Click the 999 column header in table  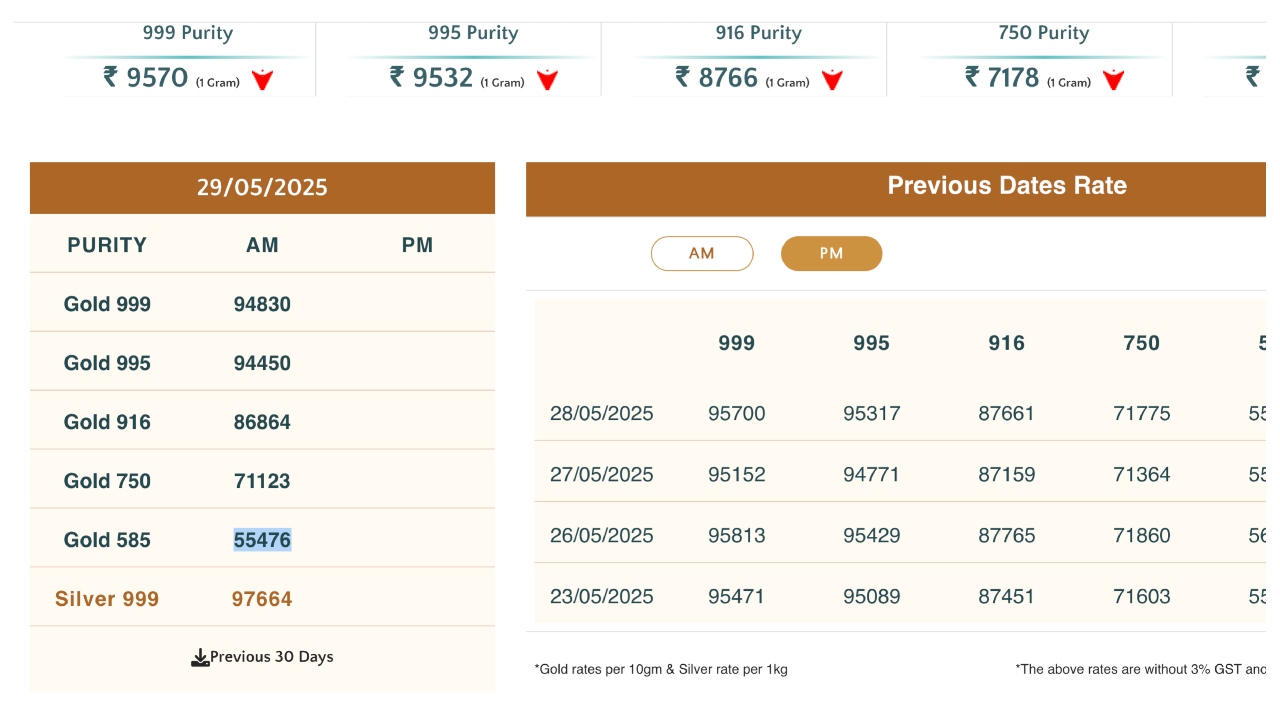pos(736,344)
